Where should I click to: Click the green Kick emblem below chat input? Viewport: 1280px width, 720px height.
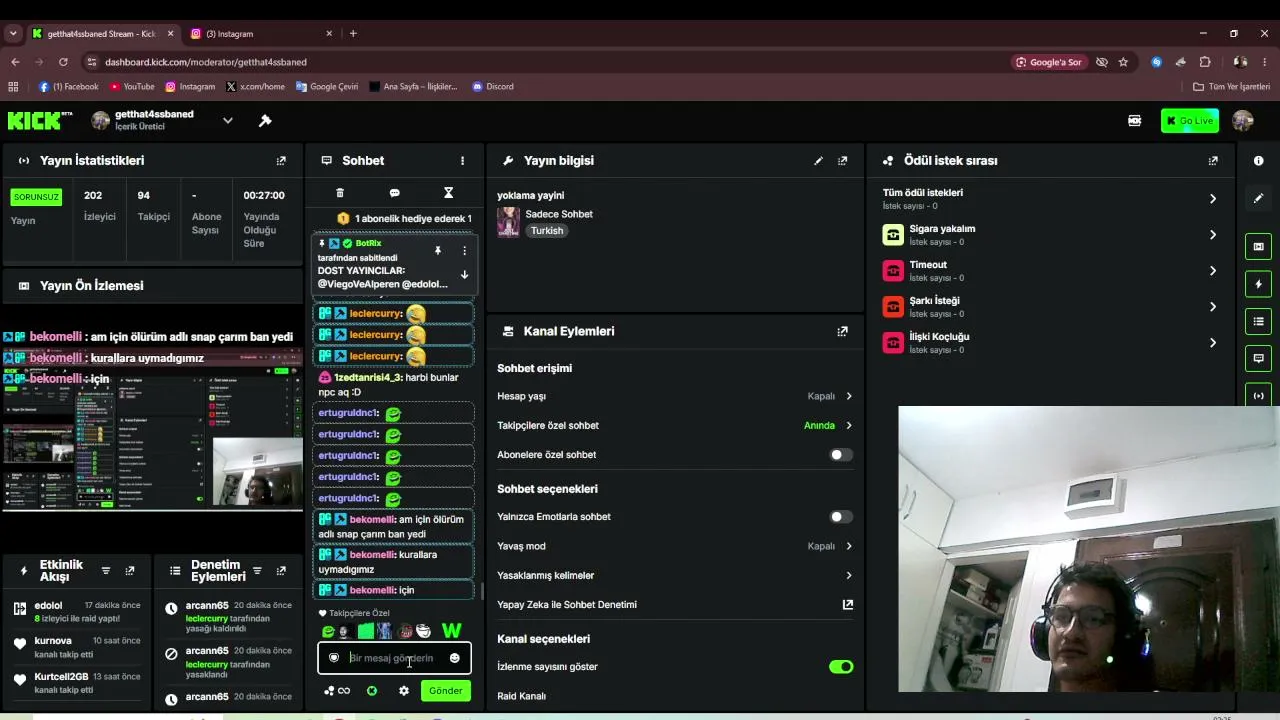pos(372,691)
